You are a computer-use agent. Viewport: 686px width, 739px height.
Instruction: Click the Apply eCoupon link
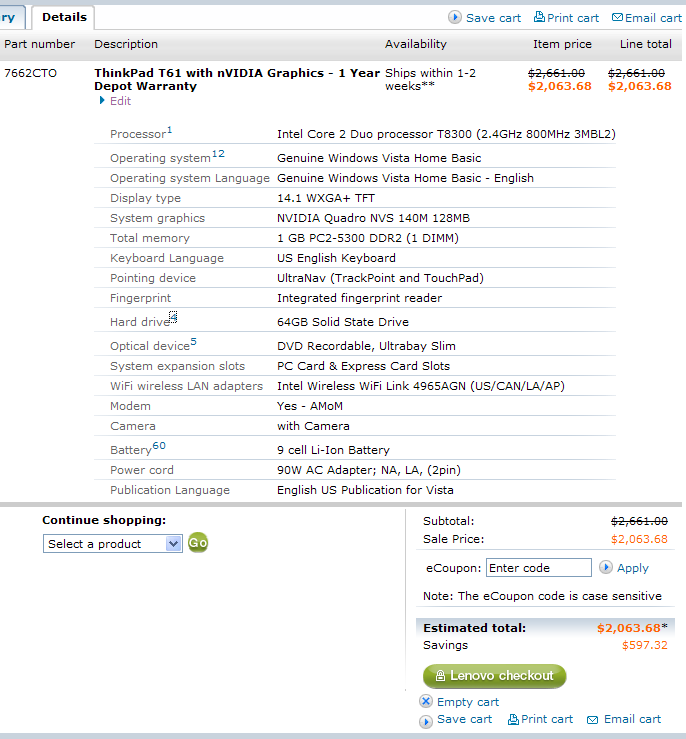(x=633, y=568)
